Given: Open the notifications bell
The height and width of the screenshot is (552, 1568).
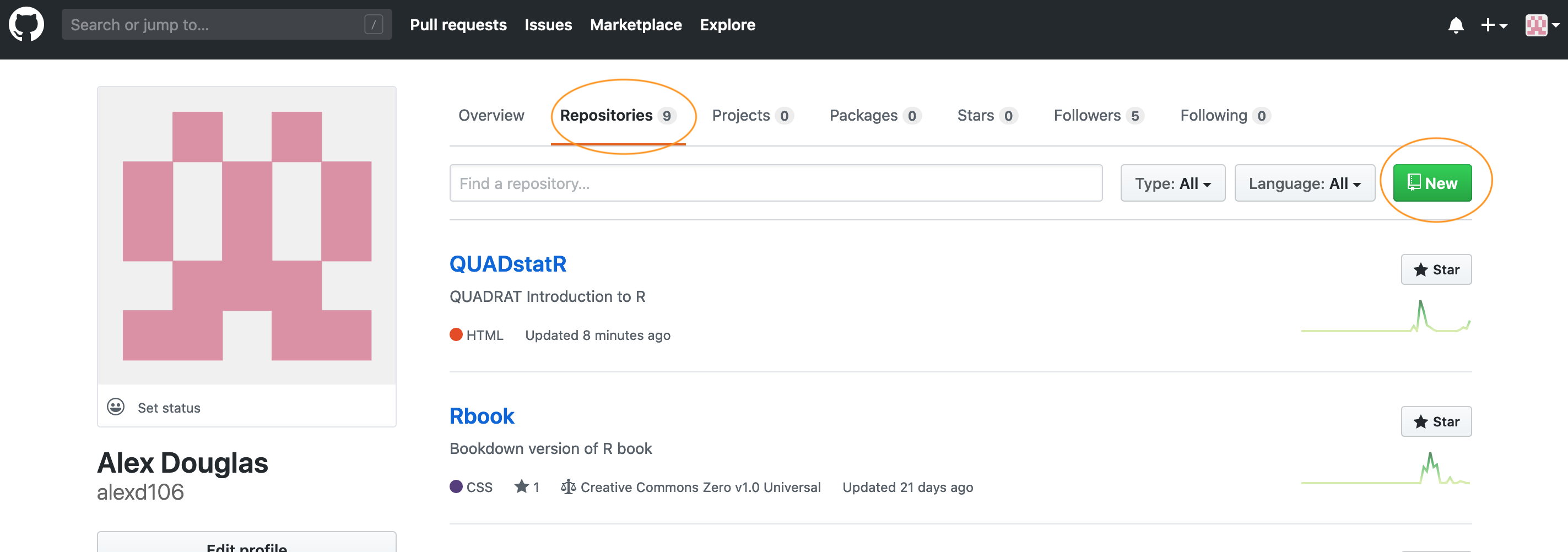Looking at the screenshot, I should coord(1456,25).
